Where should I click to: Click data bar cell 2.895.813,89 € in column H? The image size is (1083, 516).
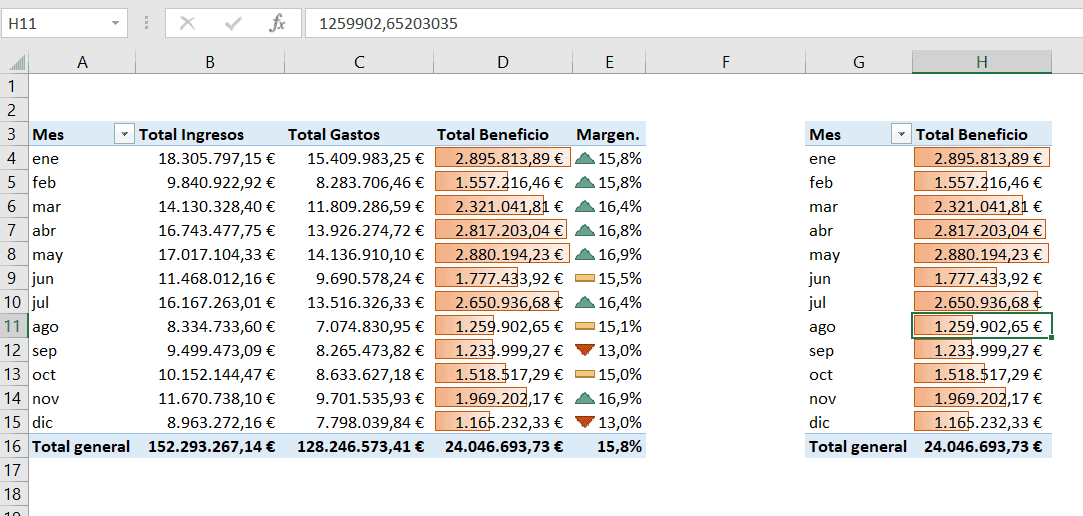[982, 158]
